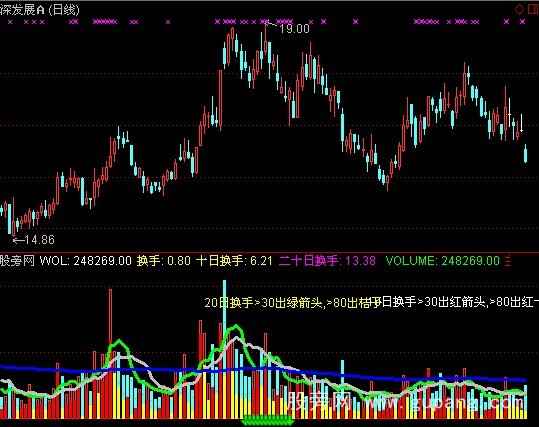This screenshot has height=427, width=539.
Task: Click the 二十日换手: 13.38 reading
Action: coord(327,261)
